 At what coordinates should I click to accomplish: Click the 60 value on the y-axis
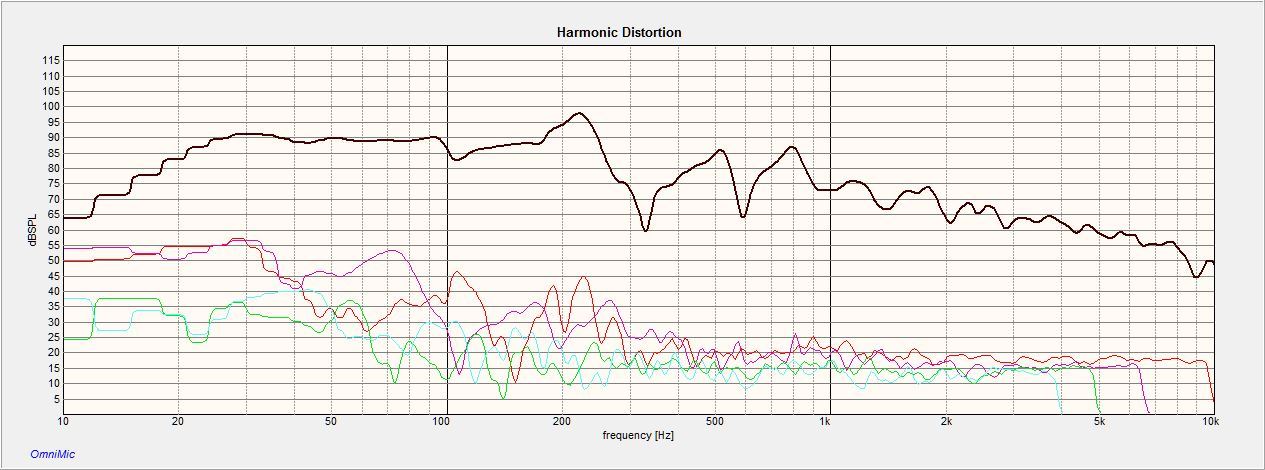(x=54, y=230)
